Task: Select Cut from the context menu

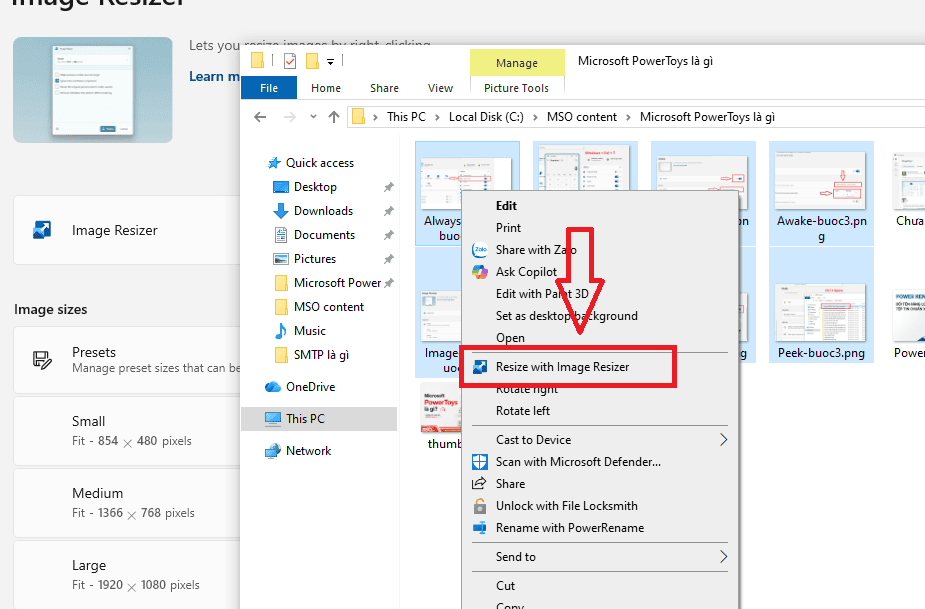Action: point(599,585)
